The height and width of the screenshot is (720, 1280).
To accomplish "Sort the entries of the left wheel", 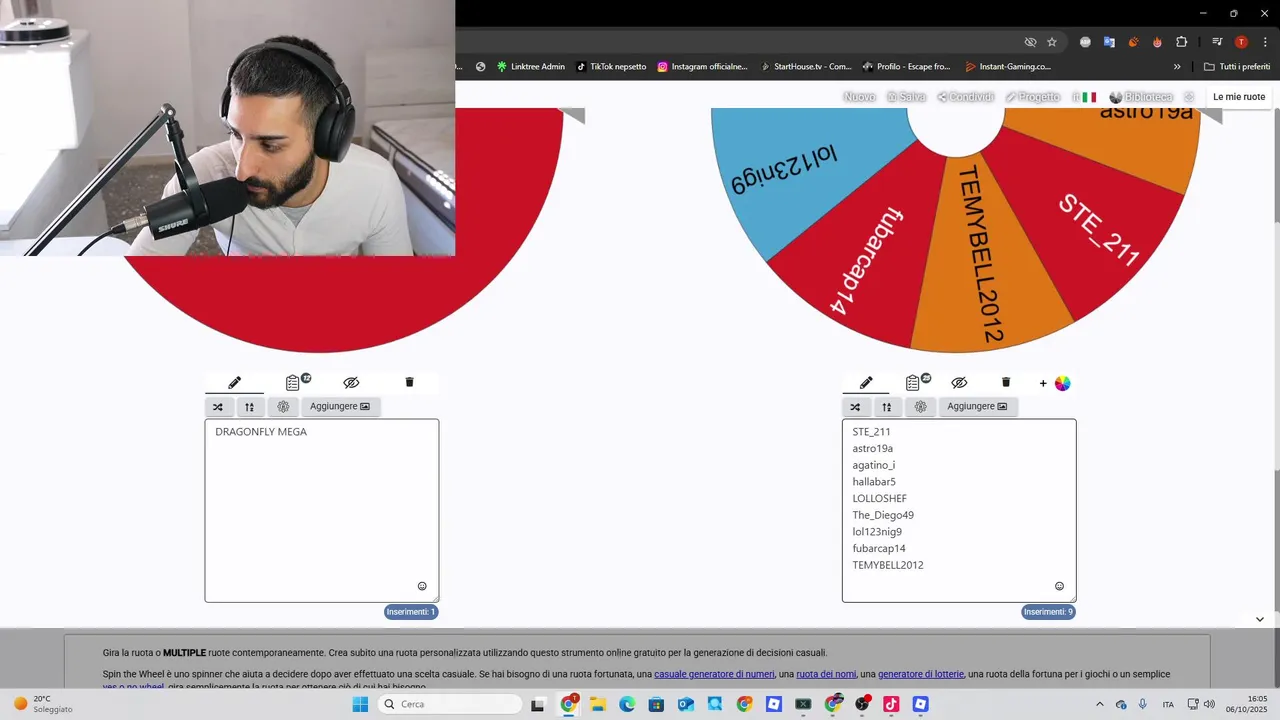I will click(x=250, y=407).
